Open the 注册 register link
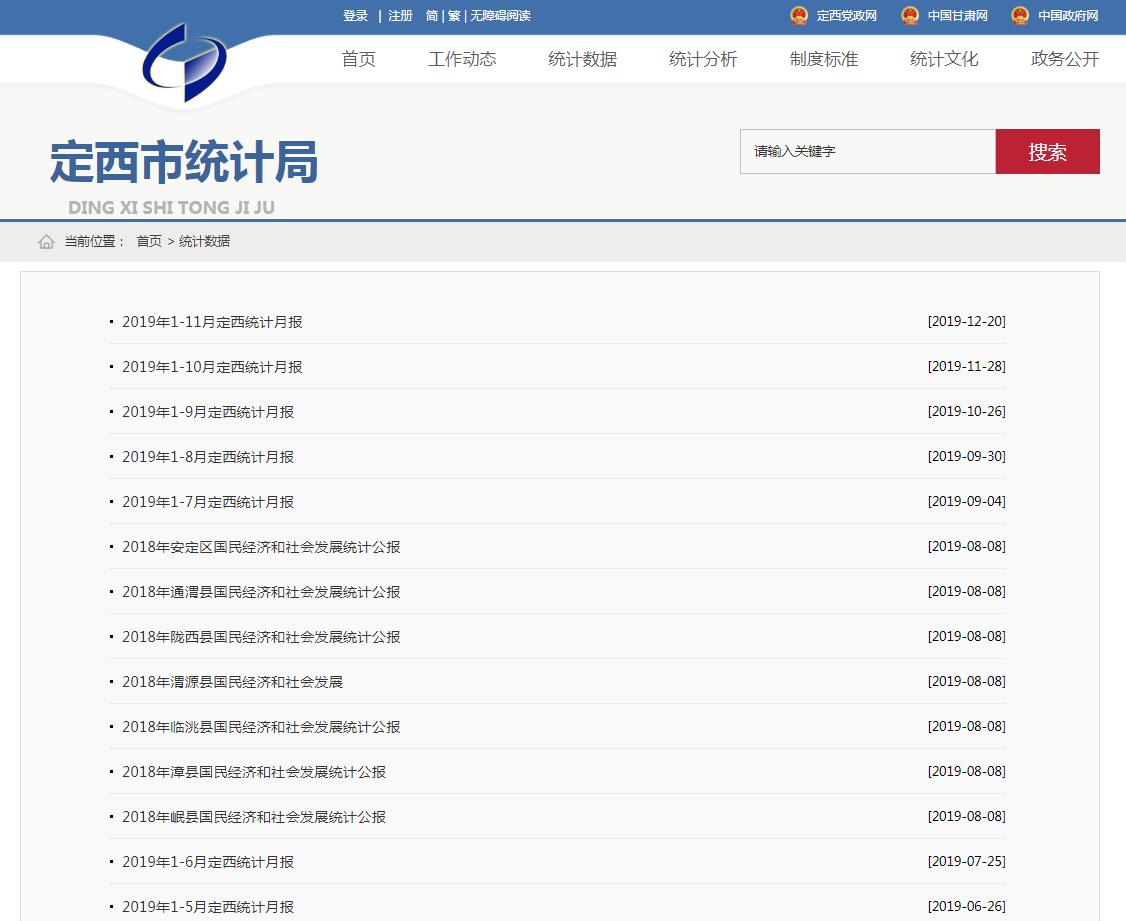Image resolution: width=1126 pixels, height=921 pixels. [x=400, y=16]
